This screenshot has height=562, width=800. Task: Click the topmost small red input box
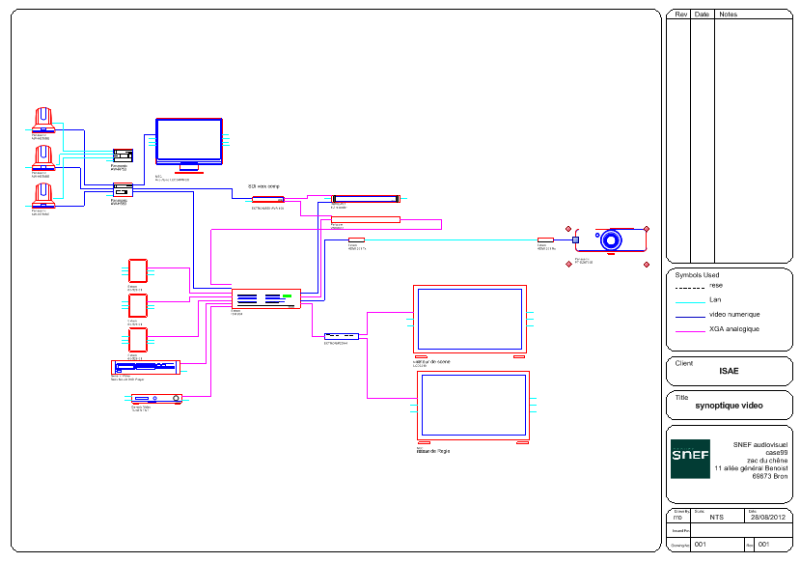(x=138, y=271)
